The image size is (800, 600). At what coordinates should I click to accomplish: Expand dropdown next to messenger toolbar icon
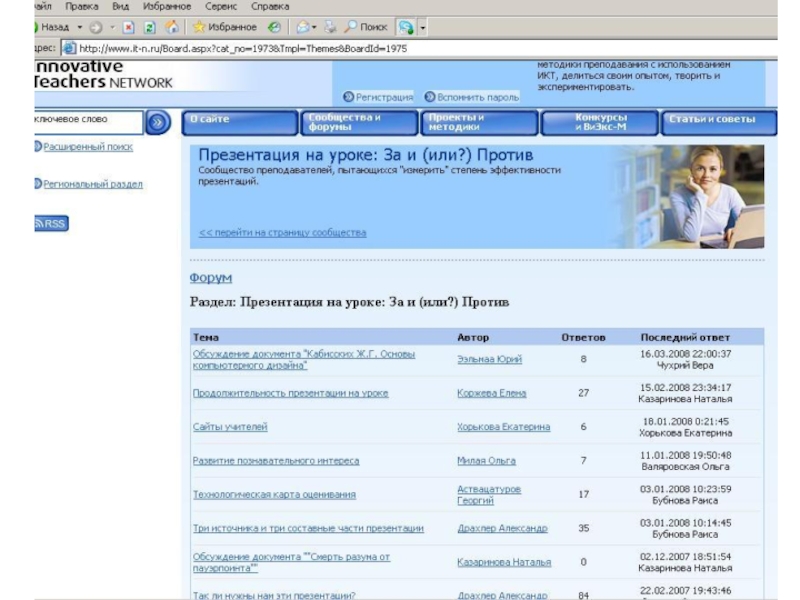click(x=423, y=27)
